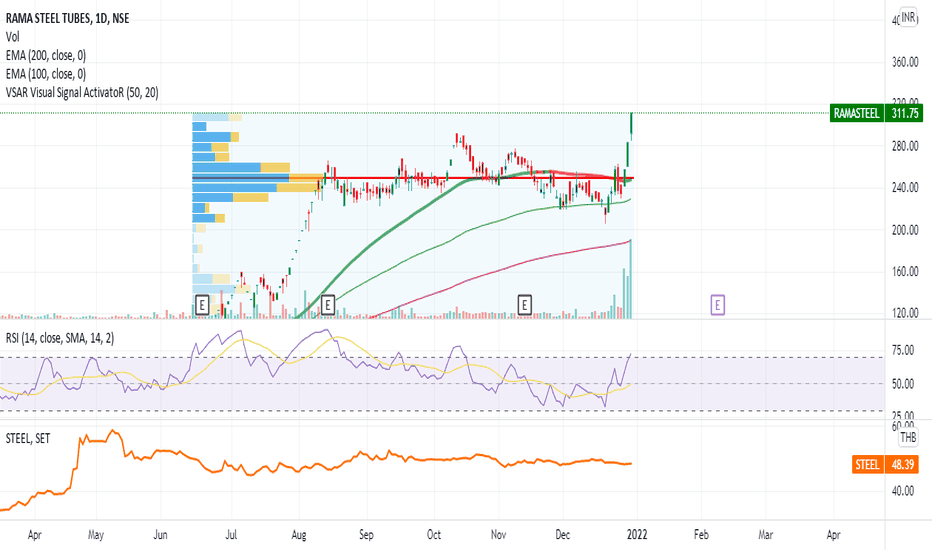Select the EMA (100, close, 0) legend

46,74
